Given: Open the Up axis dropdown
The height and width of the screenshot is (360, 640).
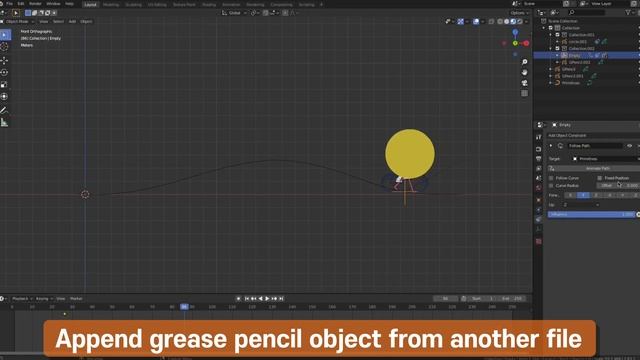Looking at the screenshot, I should tap(581, 205).
